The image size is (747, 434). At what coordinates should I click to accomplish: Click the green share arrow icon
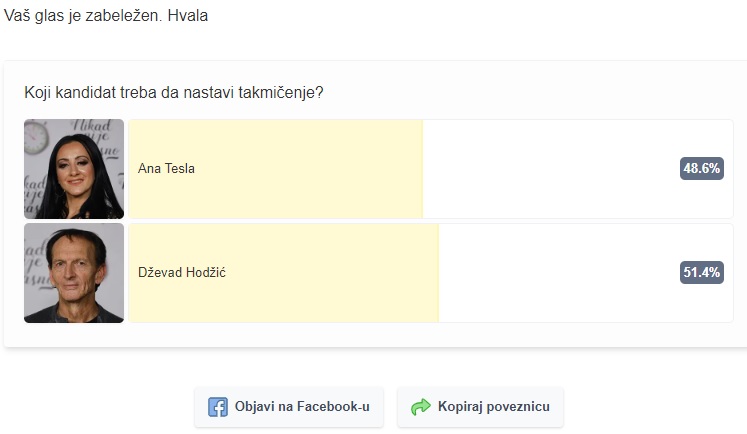coord(421,407)
